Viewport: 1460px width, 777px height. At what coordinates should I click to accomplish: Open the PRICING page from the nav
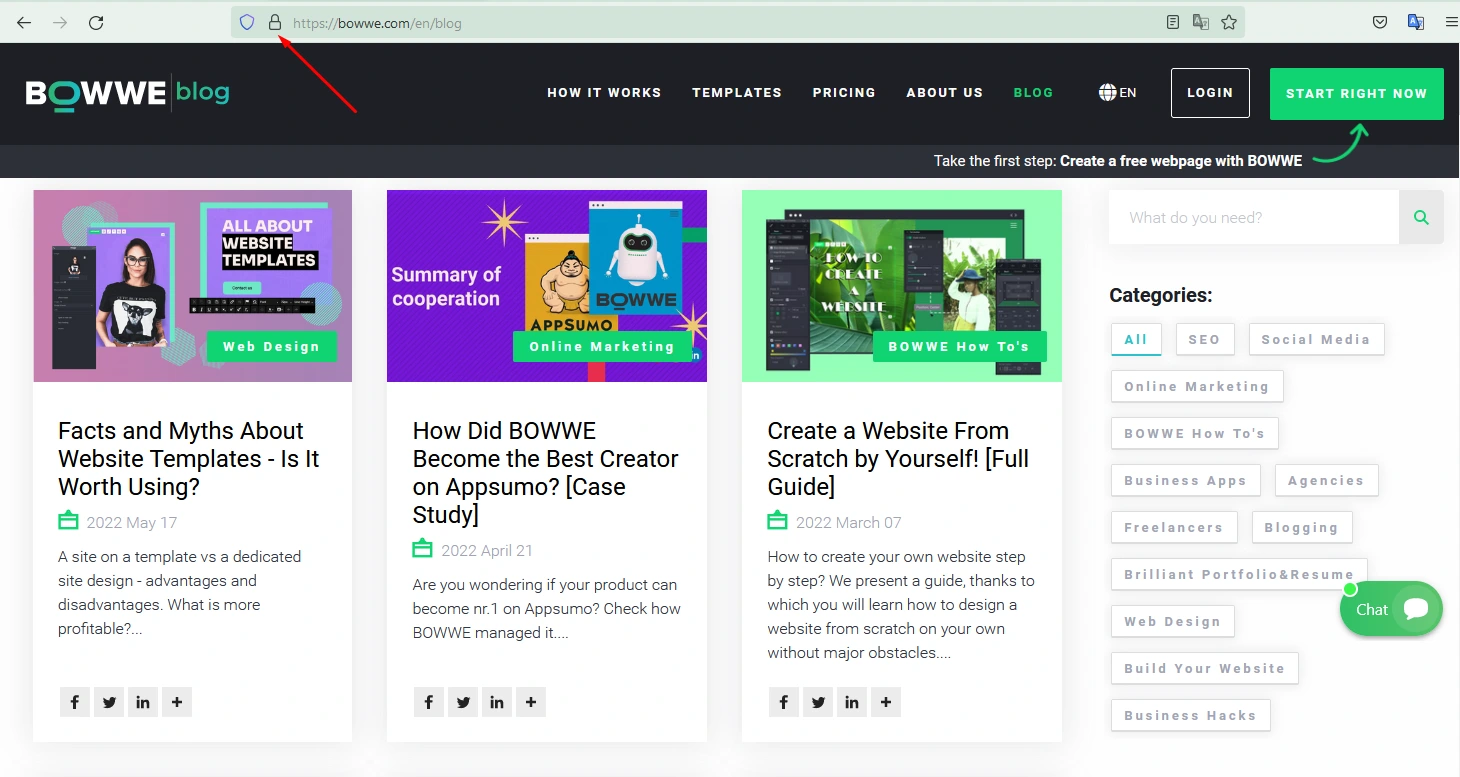(844, 93)
